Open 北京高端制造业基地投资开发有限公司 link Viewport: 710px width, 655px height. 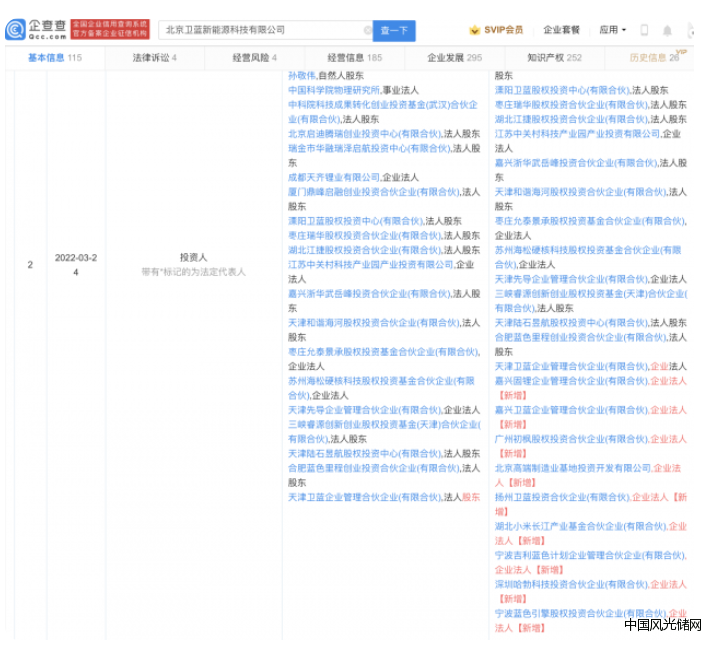click(572, 468)
